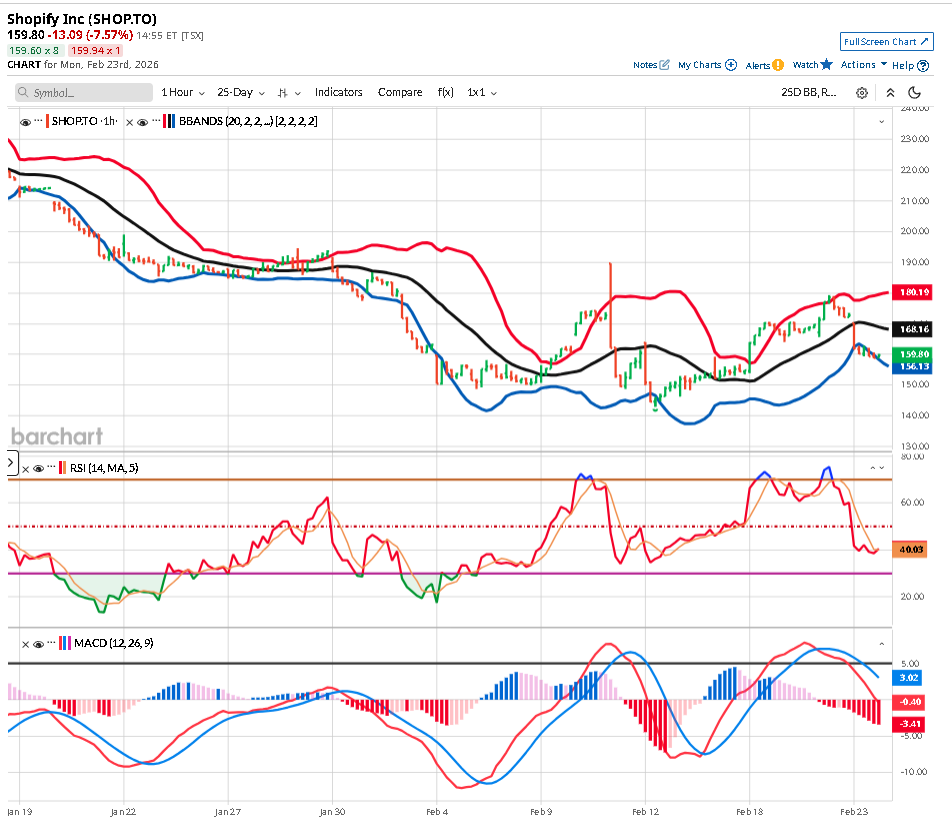Remove the RSI indicator with X
This screenshot has height=822, width=952.
tap(25, 468)
